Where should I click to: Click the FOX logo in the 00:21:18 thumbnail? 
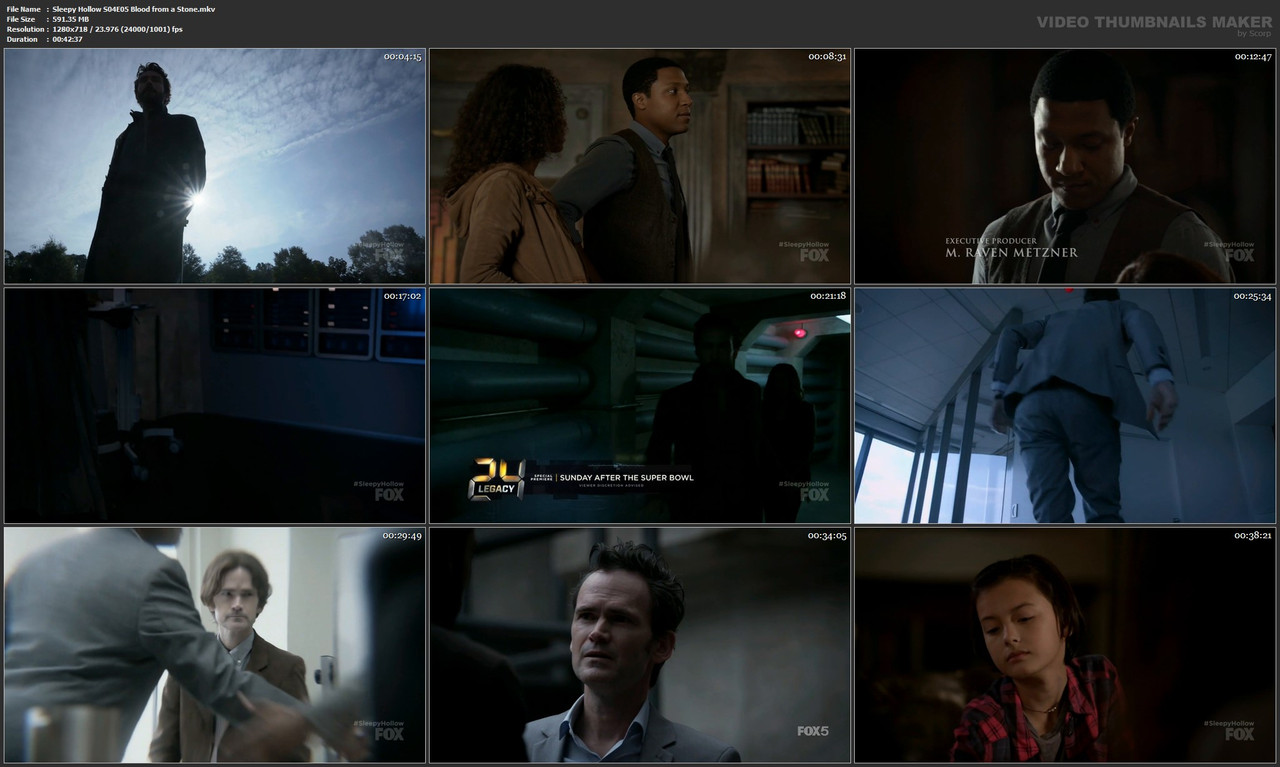click(x=814, y=494)
